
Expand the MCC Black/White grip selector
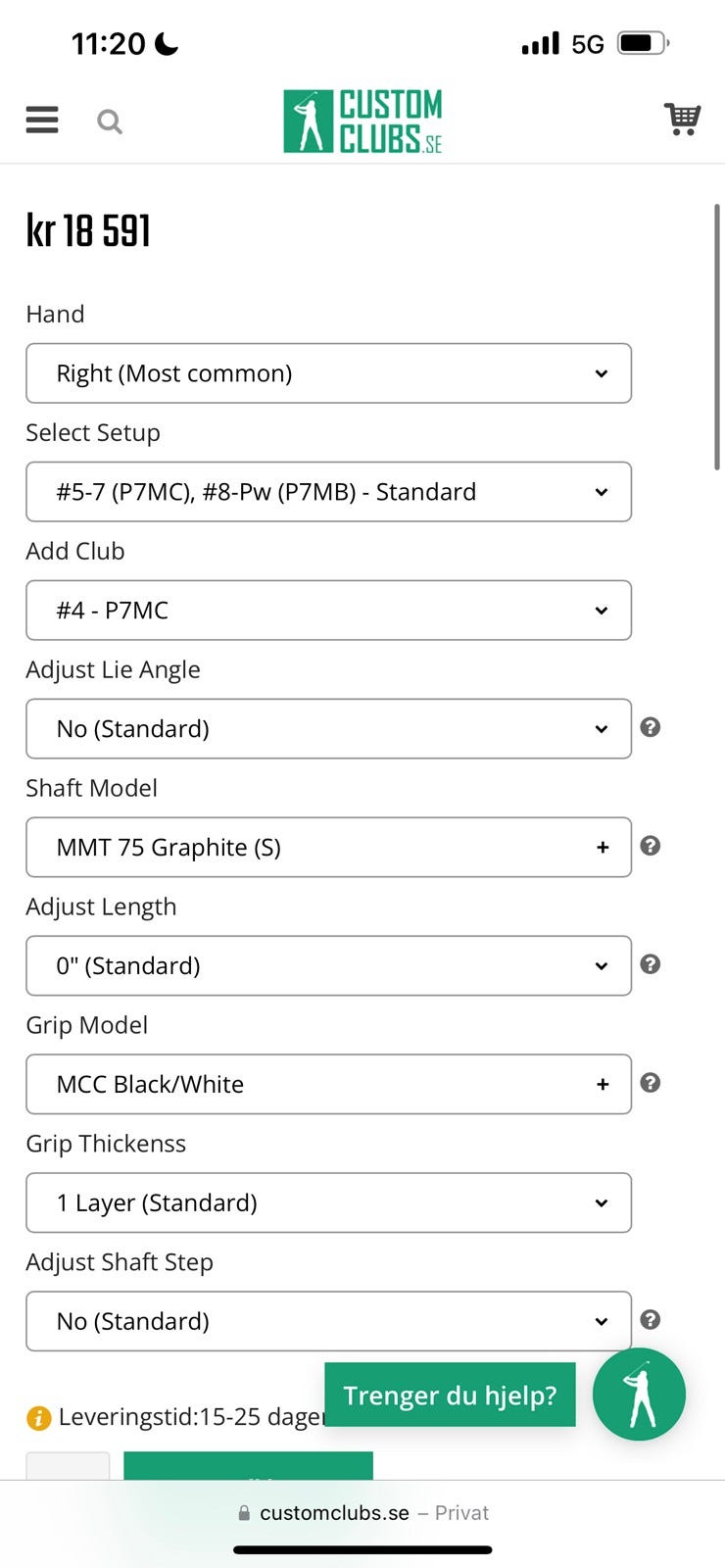coord(328,1085)
